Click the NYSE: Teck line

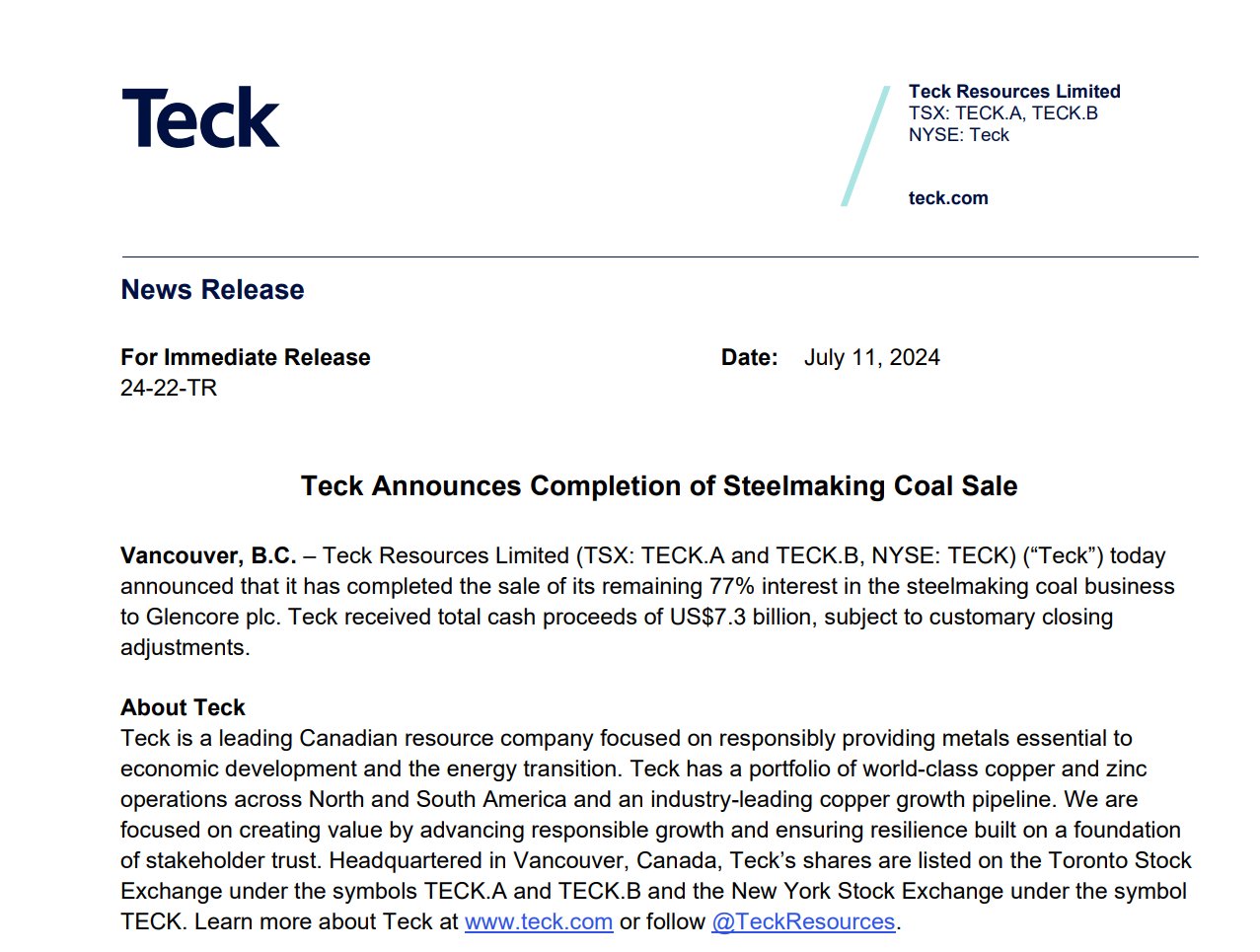(x=958, y=135)
